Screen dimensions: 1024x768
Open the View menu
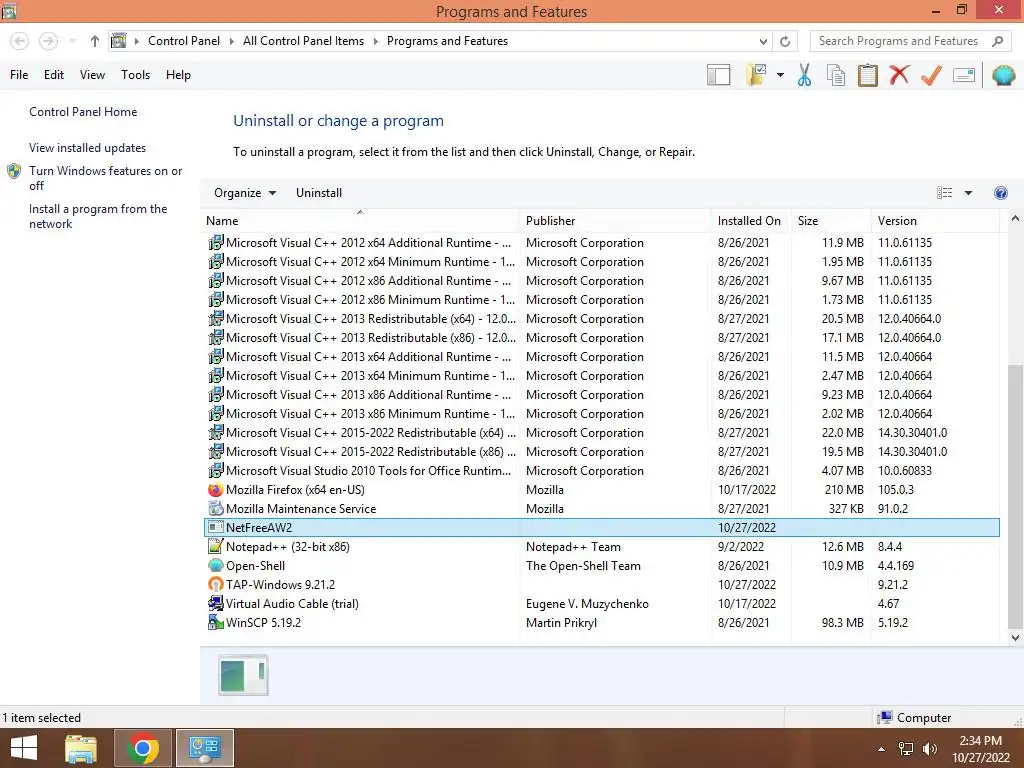(x=92, y=75)
